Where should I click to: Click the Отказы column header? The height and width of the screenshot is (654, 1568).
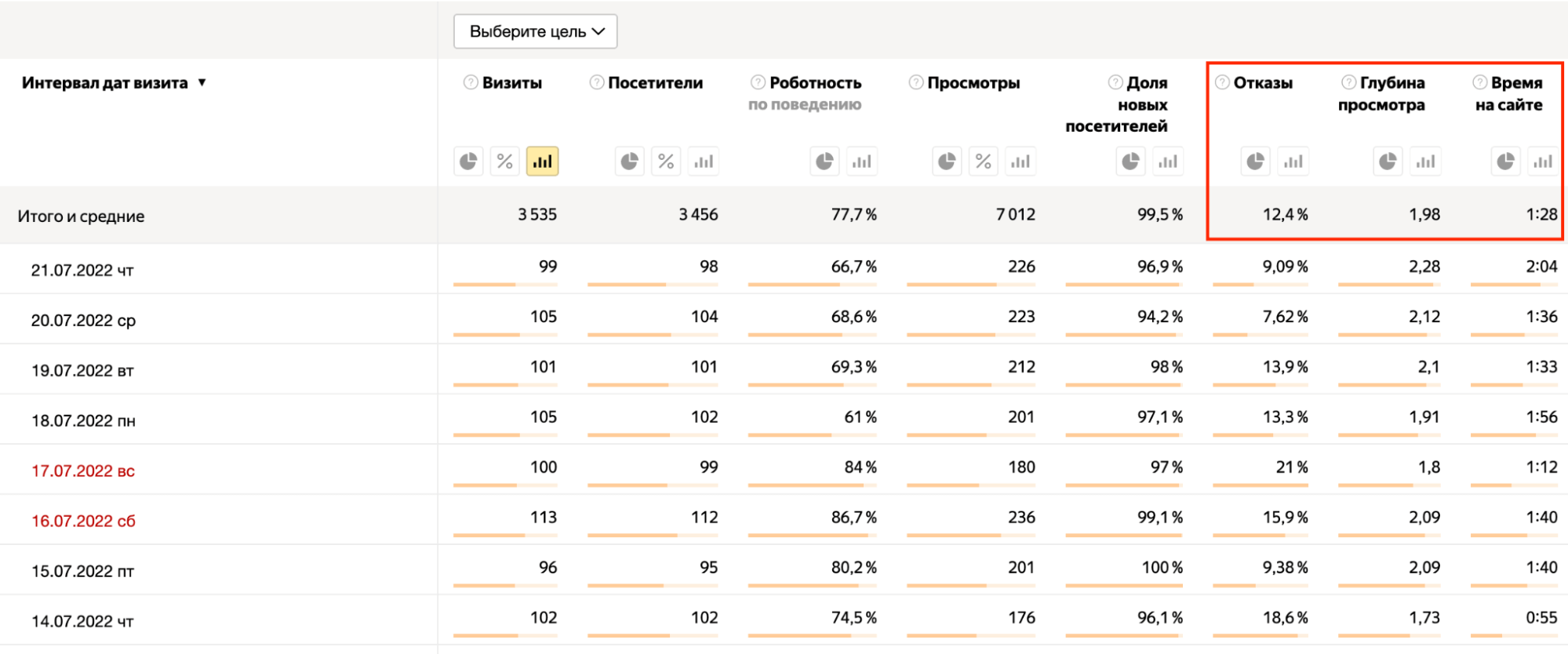[1263, 82]
